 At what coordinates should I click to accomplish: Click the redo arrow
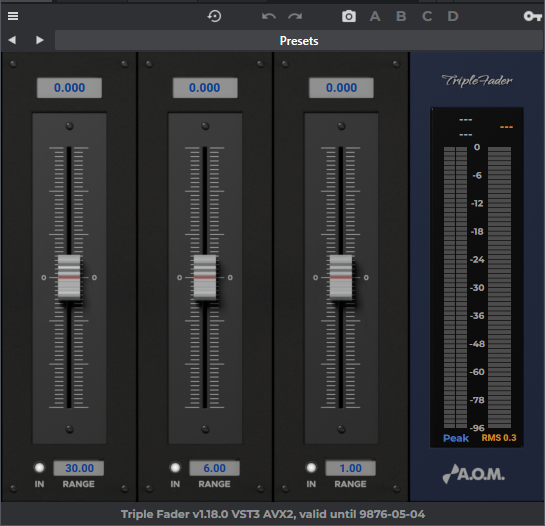tap(295, 16)
